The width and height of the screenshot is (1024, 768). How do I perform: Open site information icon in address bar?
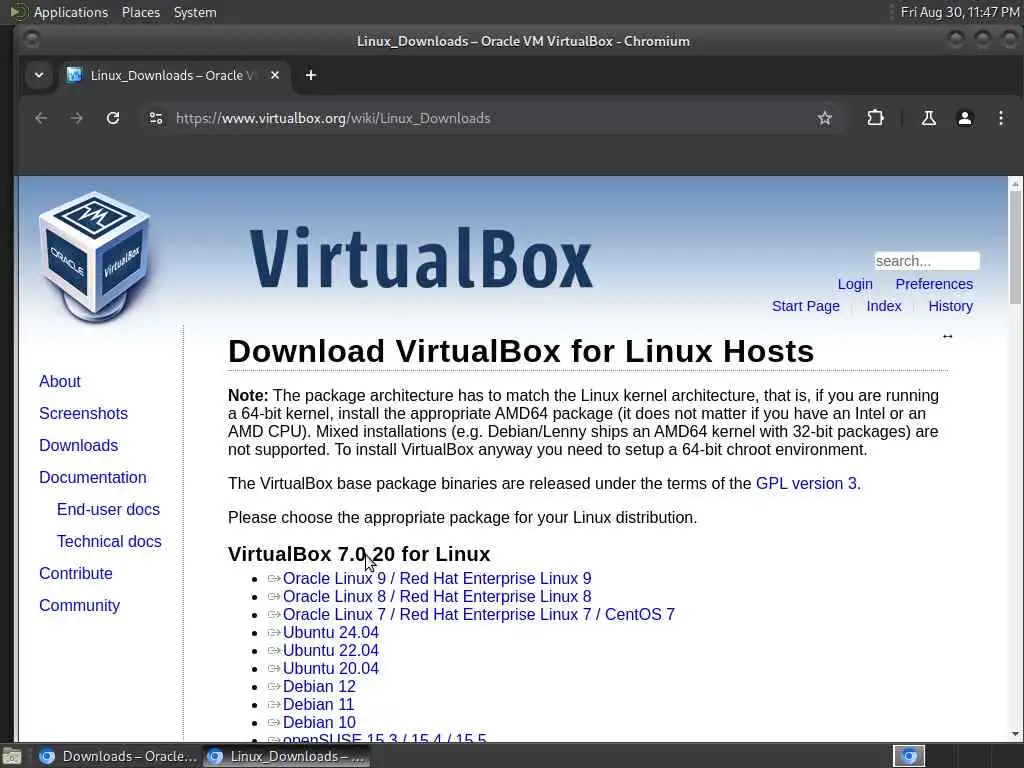point(156,118)
